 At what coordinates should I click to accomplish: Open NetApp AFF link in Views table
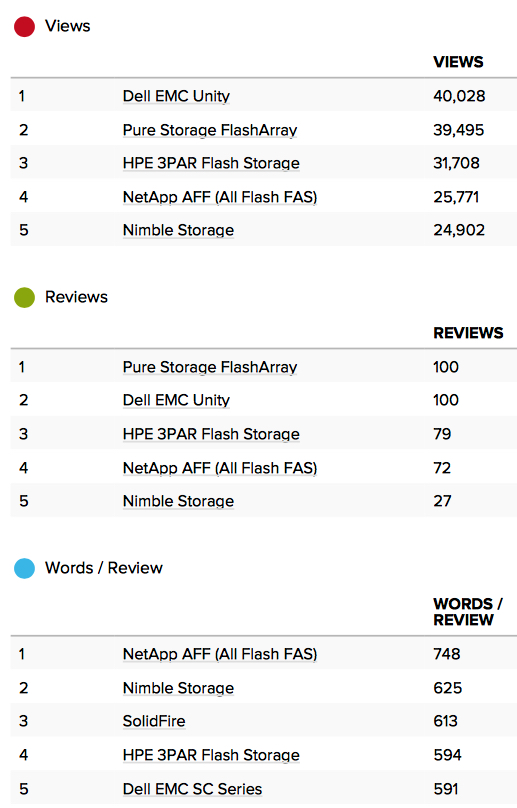[x=220, y=197]
